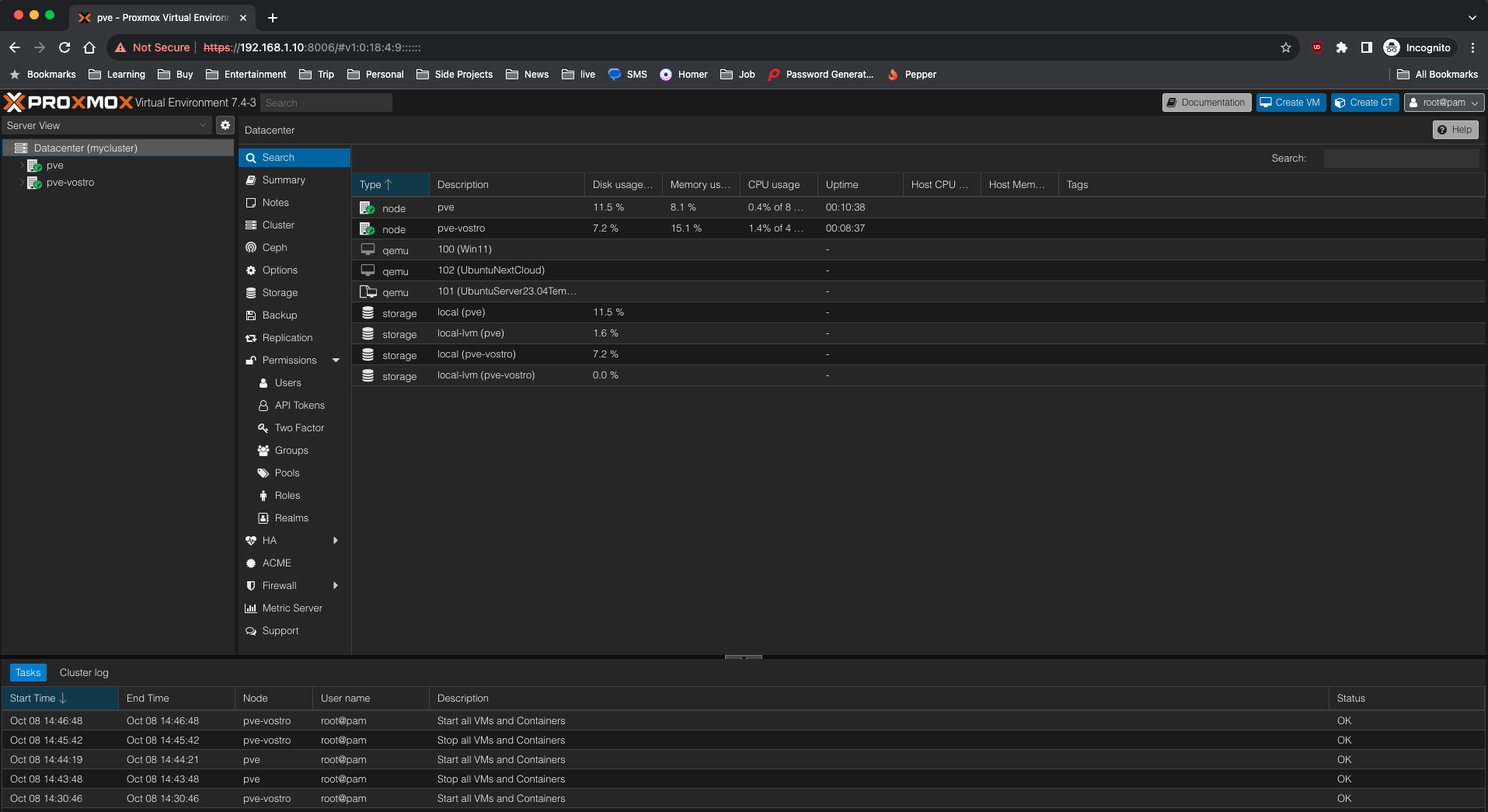Click the node icon in pve-vostro row
This screenshot has width=1488, height=812.
tap(368, 228)
